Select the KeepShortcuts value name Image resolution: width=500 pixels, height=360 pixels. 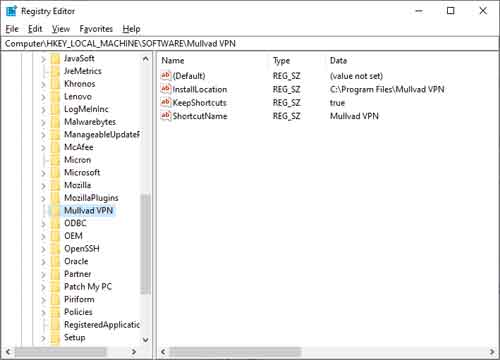click(199, 103)
